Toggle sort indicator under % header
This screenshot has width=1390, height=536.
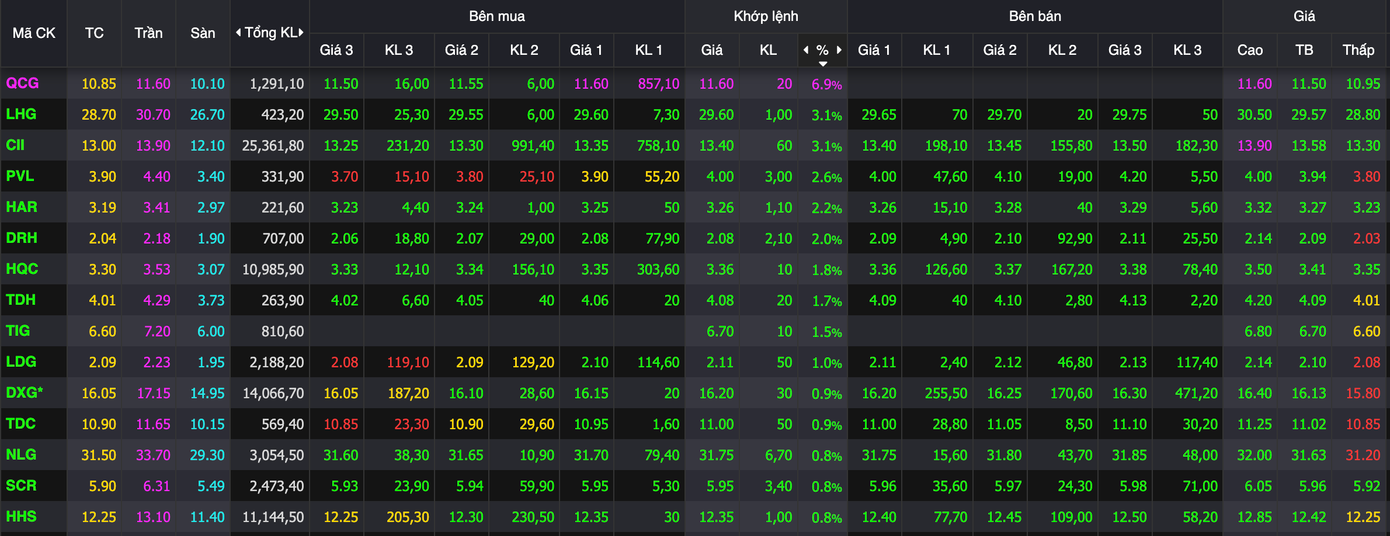[822, 63]
